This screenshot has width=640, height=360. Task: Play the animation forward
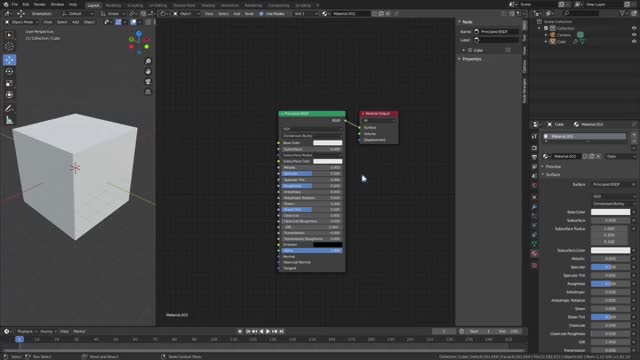pos(268,331)
